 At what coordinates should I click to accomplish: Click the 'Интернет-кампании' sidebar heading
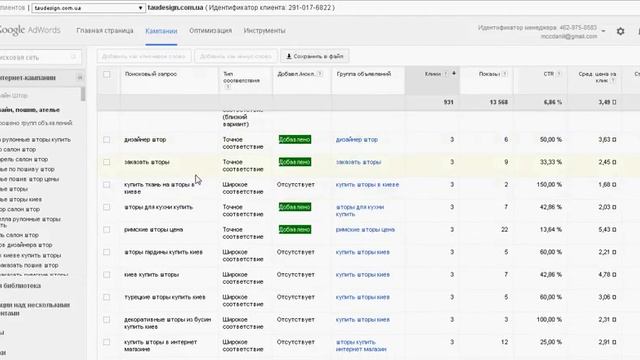(x=28, y=78)
